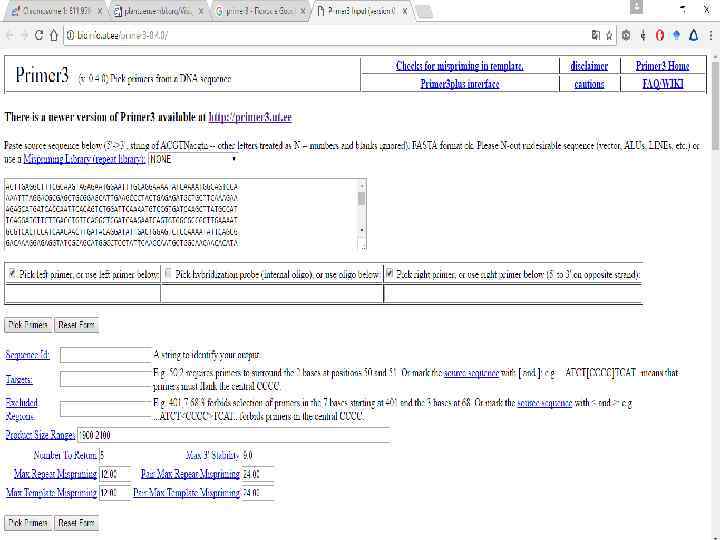720x540 pixels.
Task: Click the internal oligo input field
Action: 272,294
